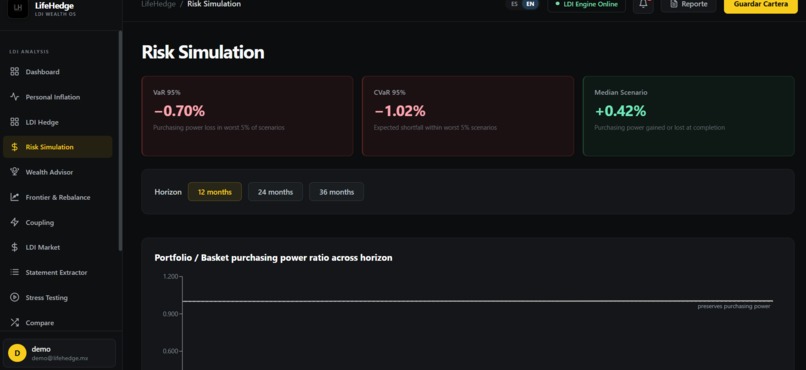Click the sidebar scrollbar
This screenshot has width=806, height=370.
[120, 140]
